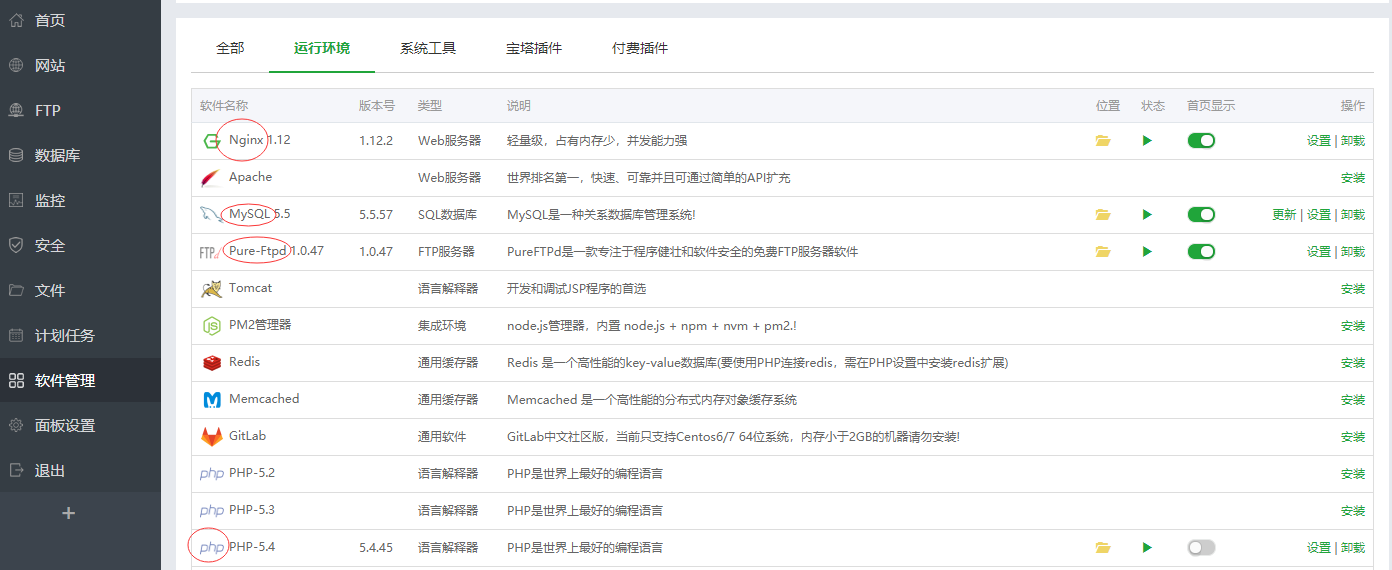Viewport: 1392px width, 570px height.
Task: Switch to the 付费插件 tab
Action: [640, 48]
